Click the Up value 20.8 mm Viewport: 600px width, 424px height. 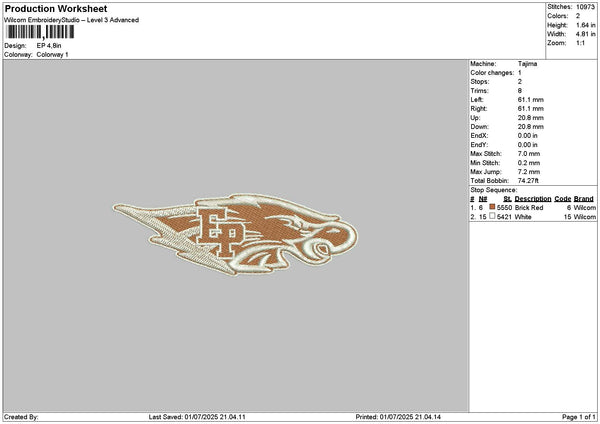530,118
